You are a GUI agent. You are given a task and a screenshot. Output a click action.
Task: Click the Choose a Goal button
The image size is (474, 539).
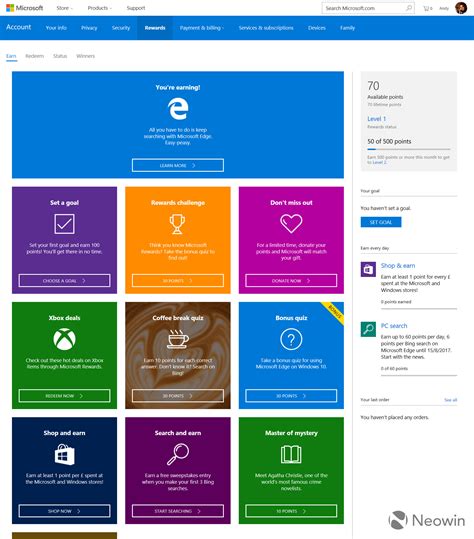[64, 280]
